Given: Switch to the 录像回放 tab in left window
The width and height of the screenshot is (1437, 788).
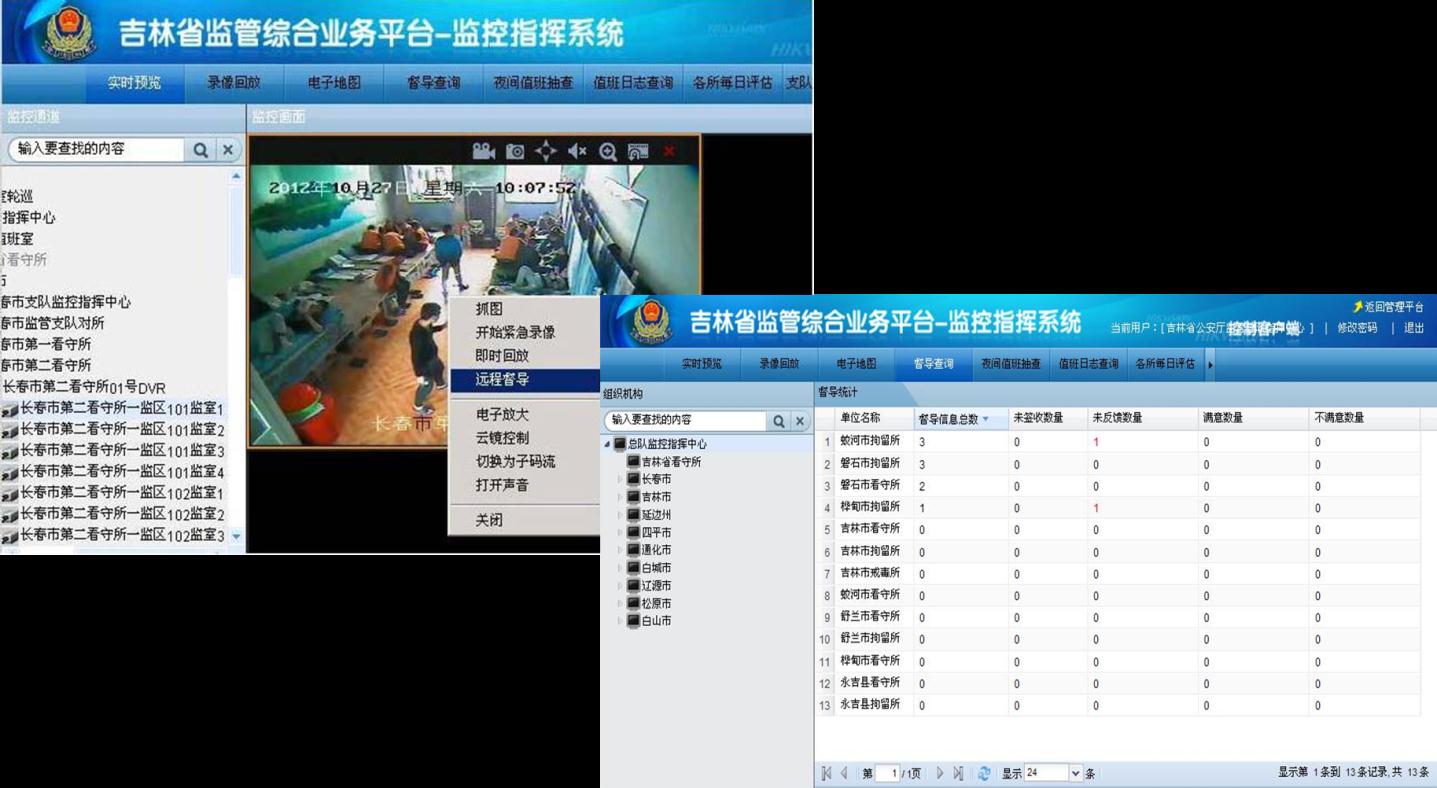Looking at the screenshot, I should pos(234,83).
